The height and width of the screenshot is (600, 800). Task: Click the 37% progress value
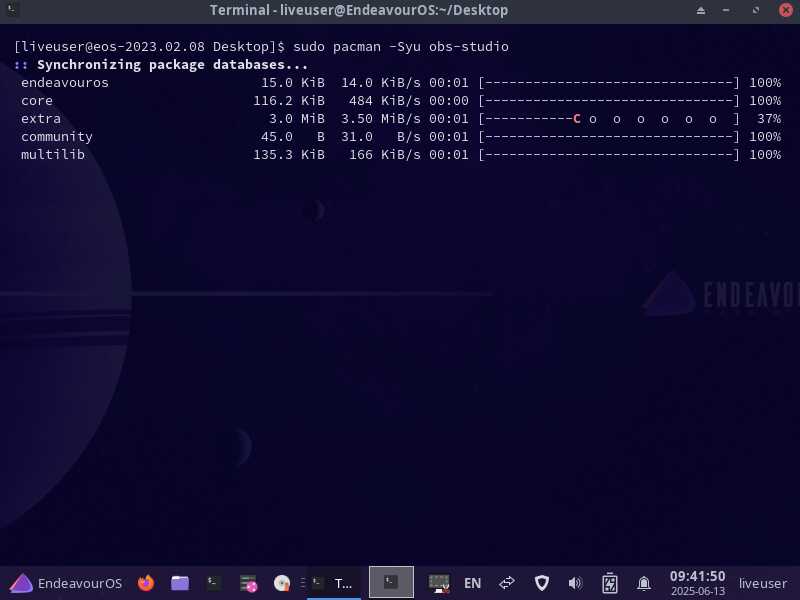769,119
